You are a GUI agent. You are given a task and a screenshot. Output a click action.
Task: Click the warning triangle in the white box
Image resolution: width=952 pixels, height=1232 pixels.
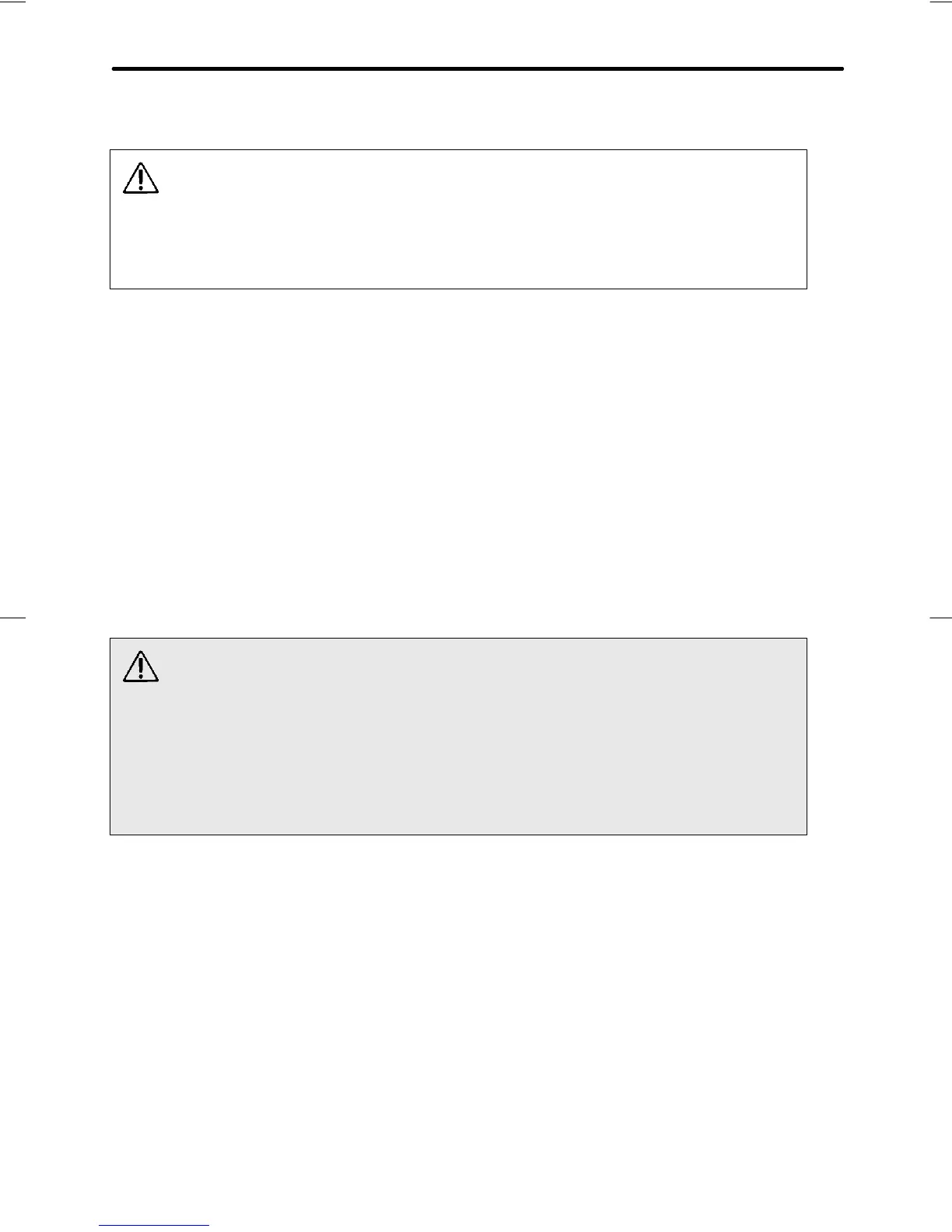point(141,179)
